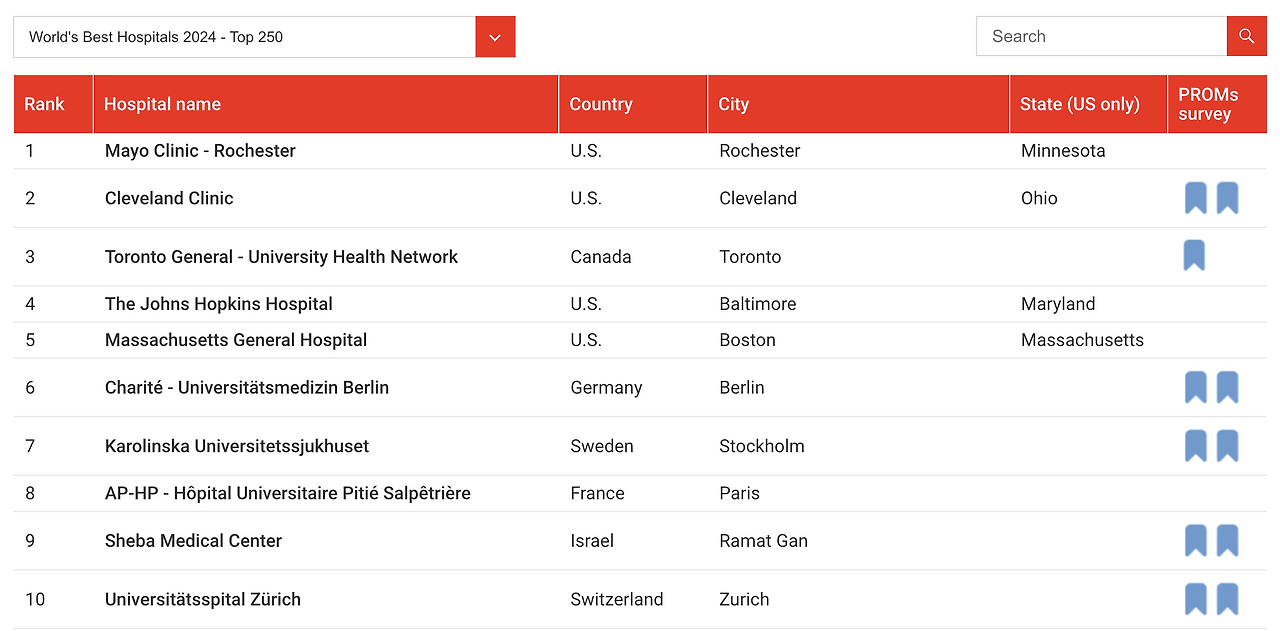Click rank number 1 cell
Image resolution: width=1280 pixels, height=631 pixels.
[30, 151]
